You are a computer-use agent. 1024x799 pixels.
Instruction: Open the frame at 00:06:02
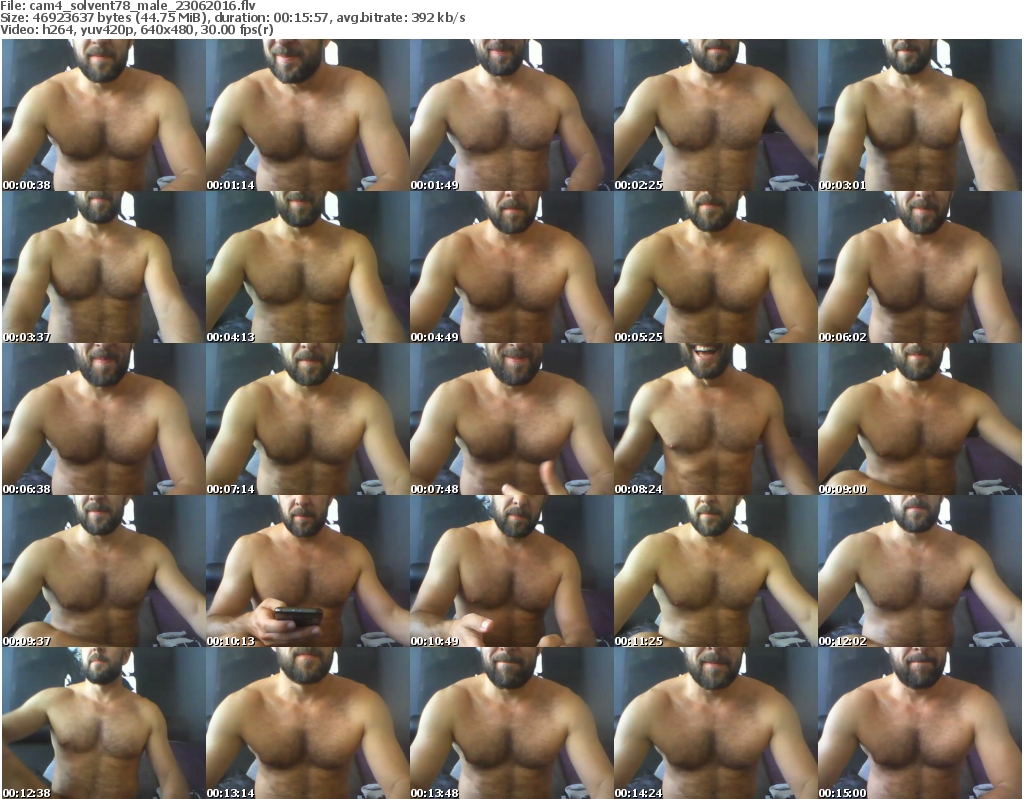(x=920, y=267)
